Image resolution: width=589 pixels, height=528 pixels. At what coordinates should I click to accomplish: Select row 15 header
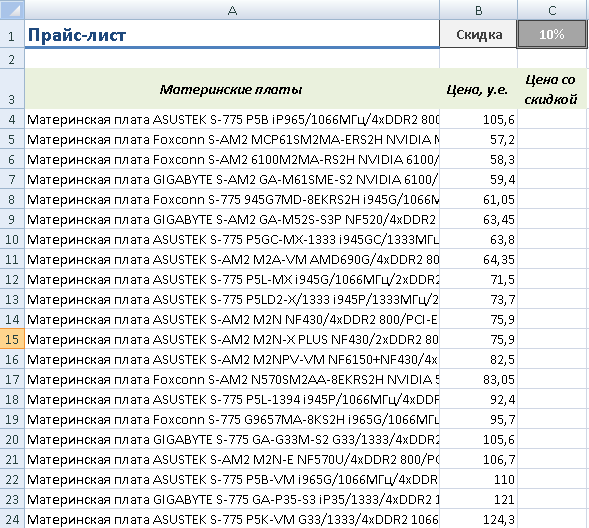tap(12, 339)
